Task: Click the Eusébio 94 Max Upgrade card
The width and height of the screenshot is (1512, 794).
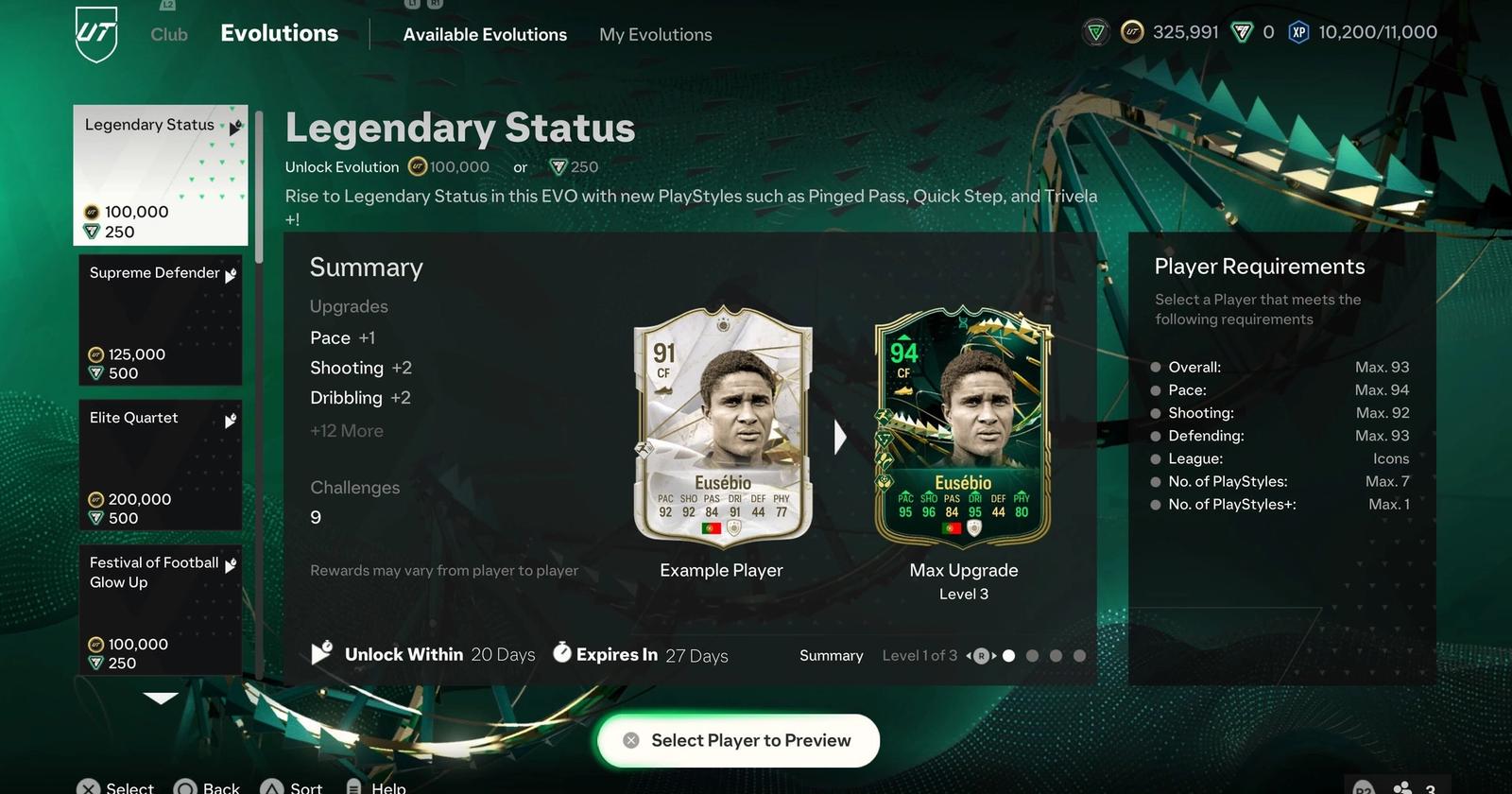Action: (x=963, y=427)
